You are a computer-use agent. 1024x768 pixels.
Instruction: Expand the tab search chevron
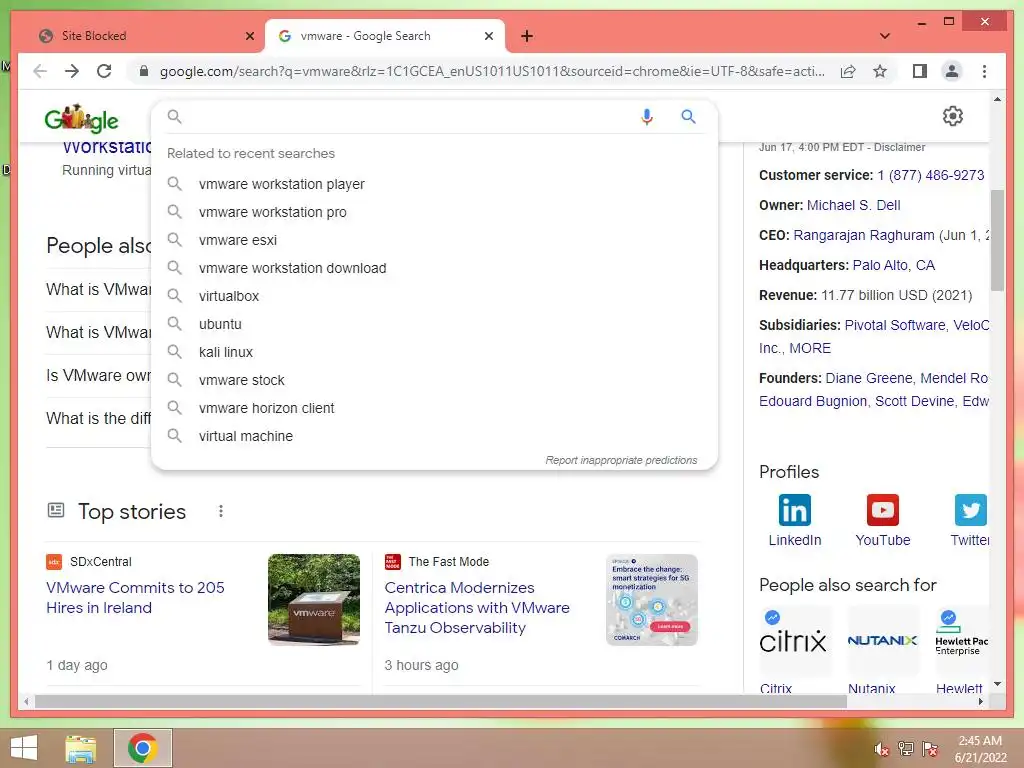coord(884,36)
